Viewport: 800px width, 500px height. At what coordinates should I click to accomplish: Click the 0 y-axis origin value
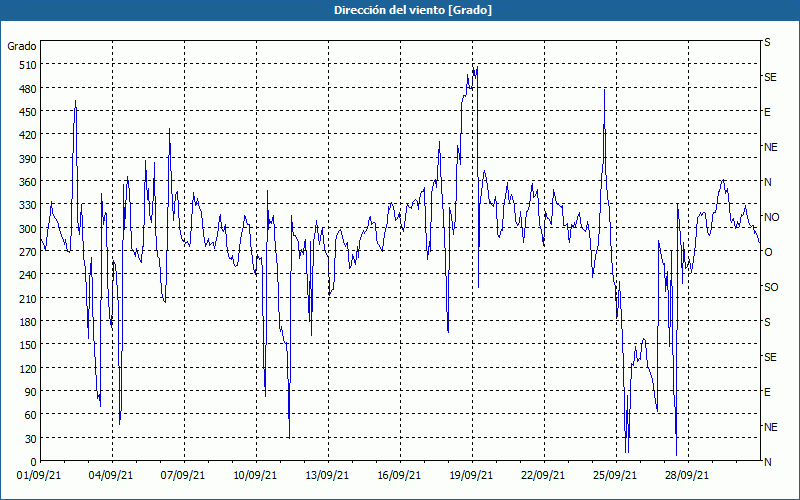(x=33, y=462)
